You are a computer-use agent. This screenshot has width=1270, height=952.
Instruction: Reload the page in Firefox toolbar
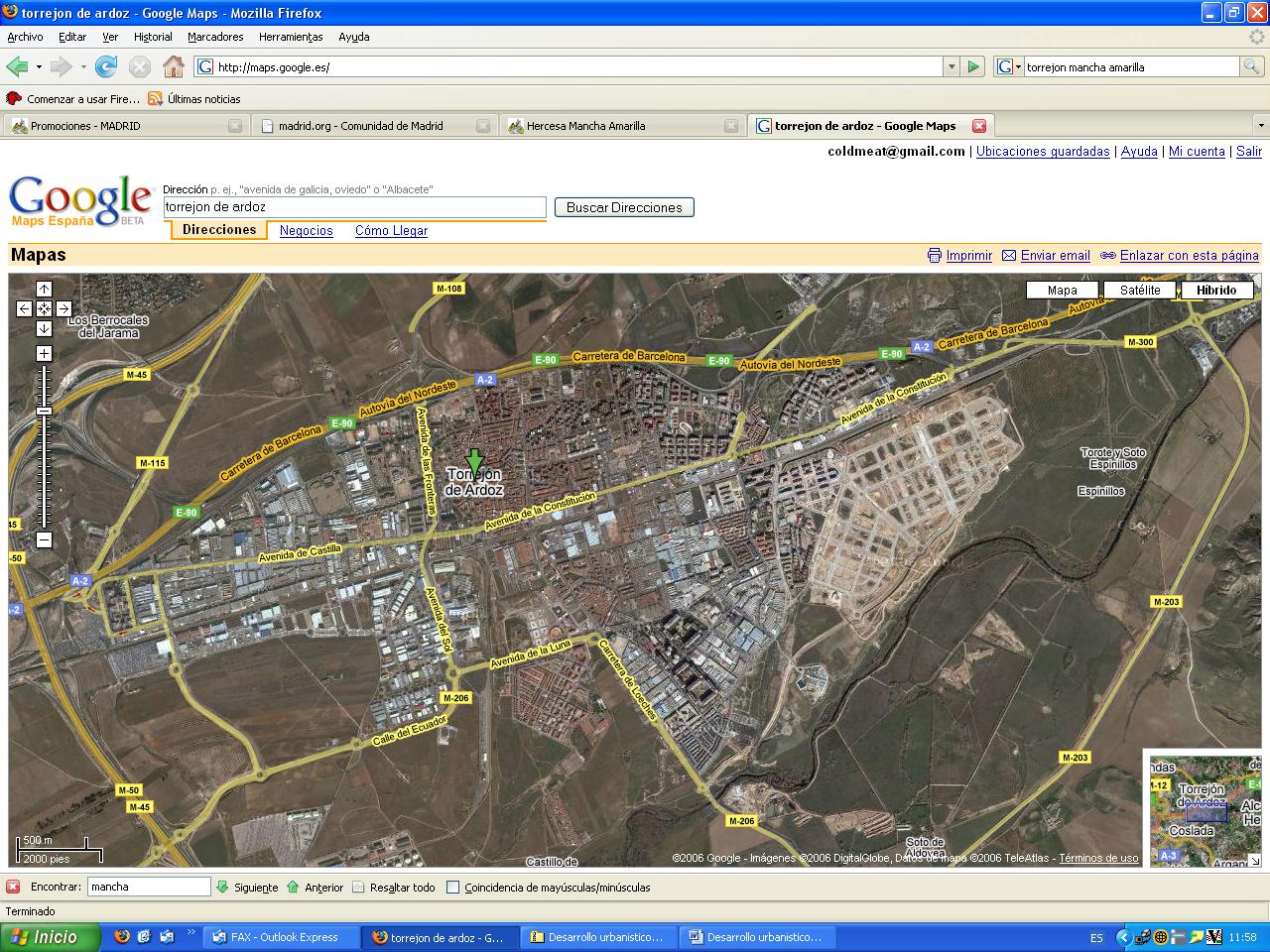pyautogui.click(x=106, y=66)
